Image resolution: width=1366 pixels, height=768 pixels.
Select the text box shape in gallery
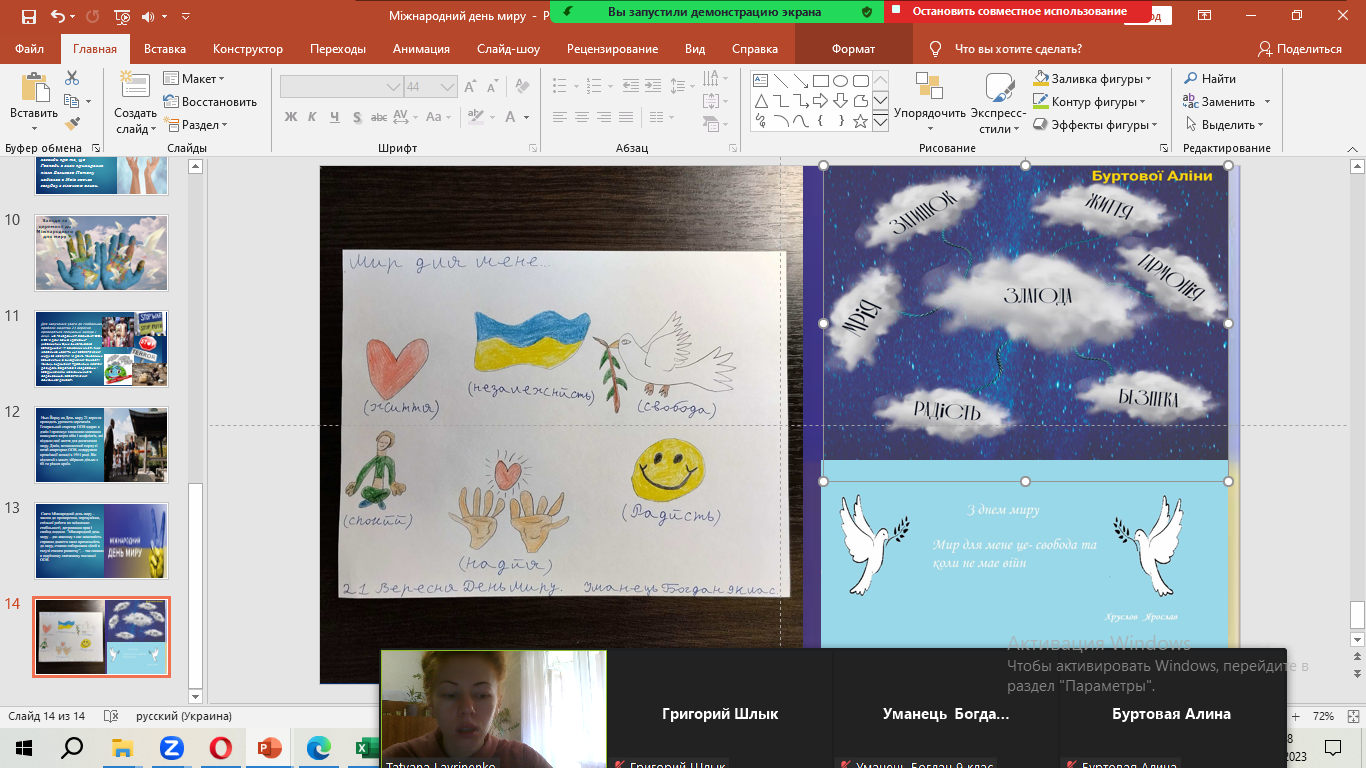(x=761, y=81)
